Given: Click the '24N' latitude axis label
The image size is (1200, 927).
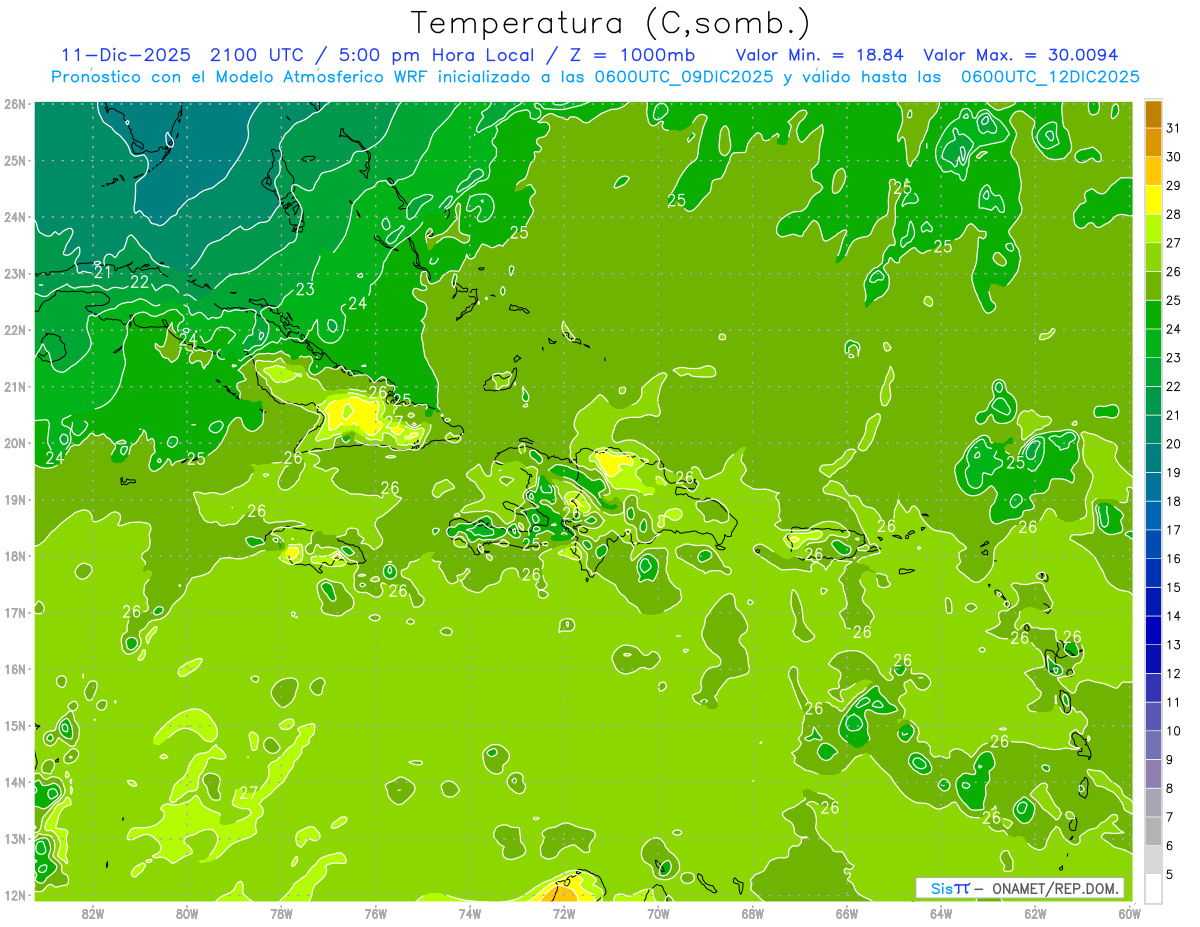Looking at the screenshot, I should pos(14,217).
